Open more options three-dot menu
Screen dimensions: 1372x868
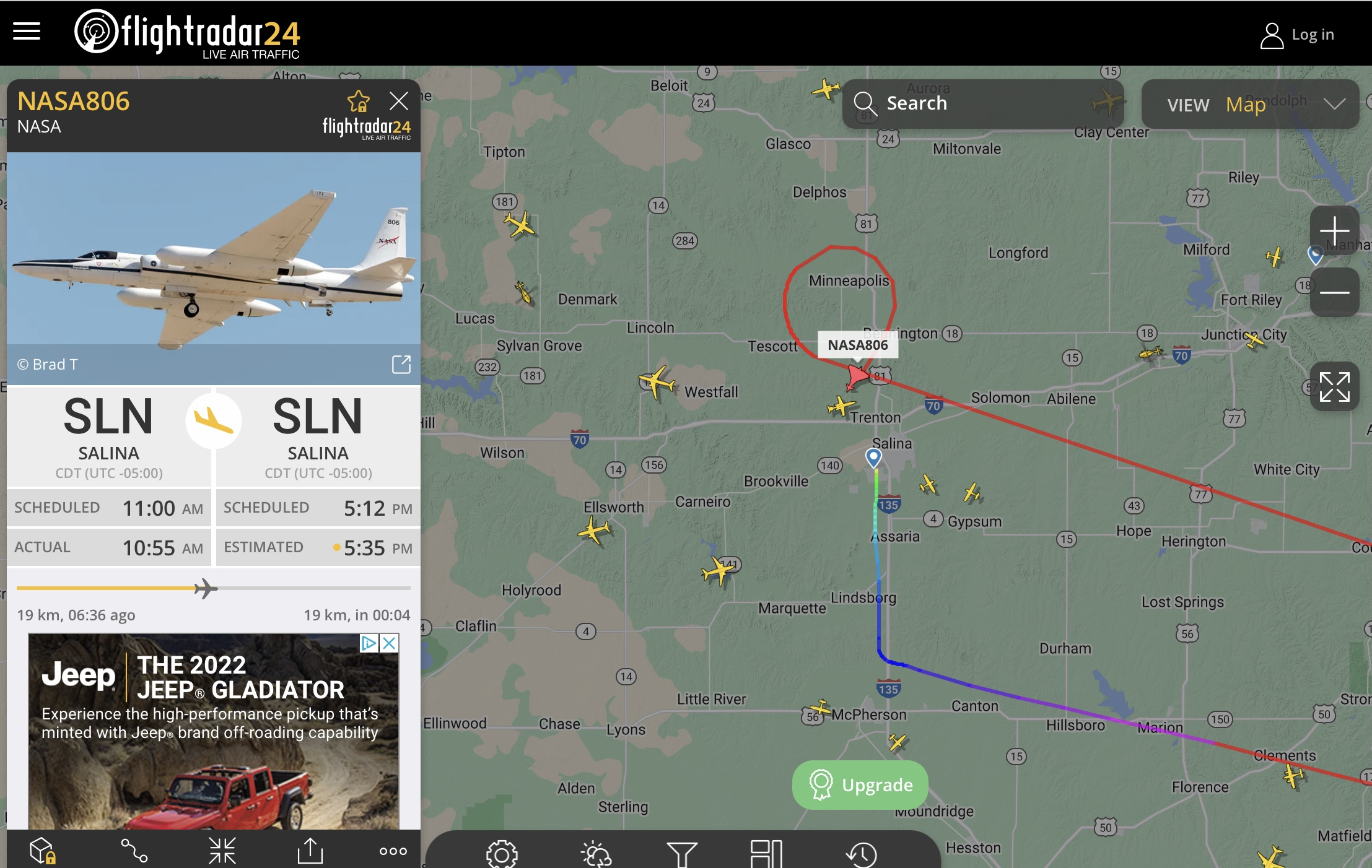tap(393, 851)
